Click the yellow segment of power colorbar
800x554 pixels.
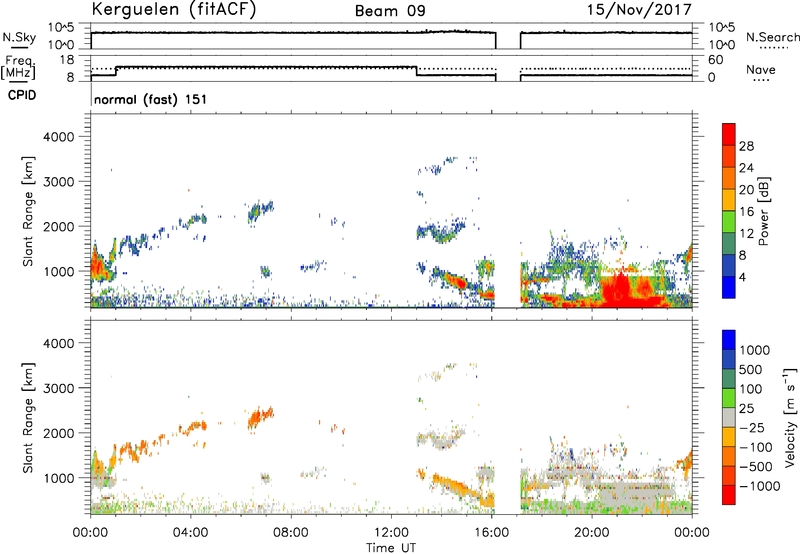[x=729, y=199]
